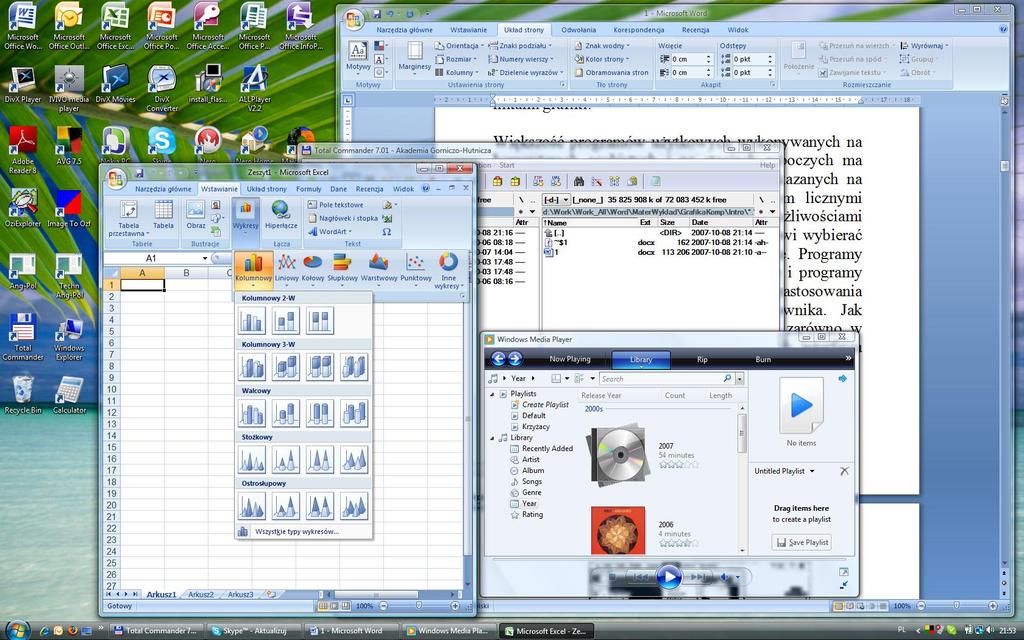Screen dimensions: 1024x640
Task: Choose the Warstwowy area chart icon
Action: 379,268
